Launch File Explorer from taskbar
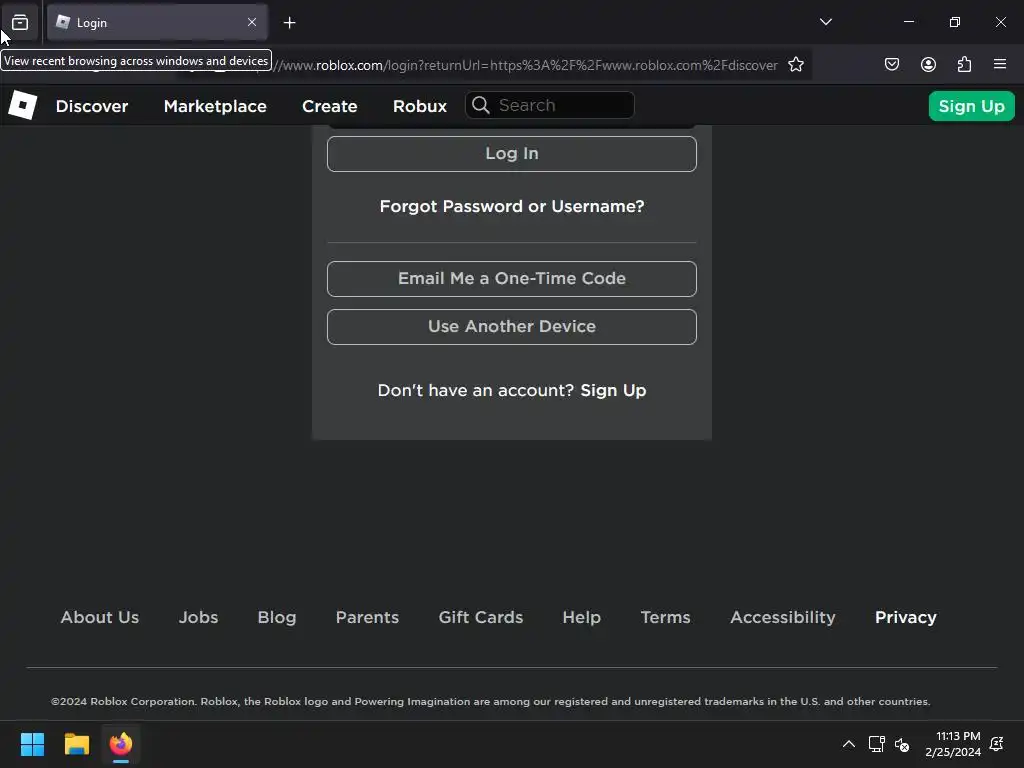This screenshot has width=1024, height=768. pos(76,744)
